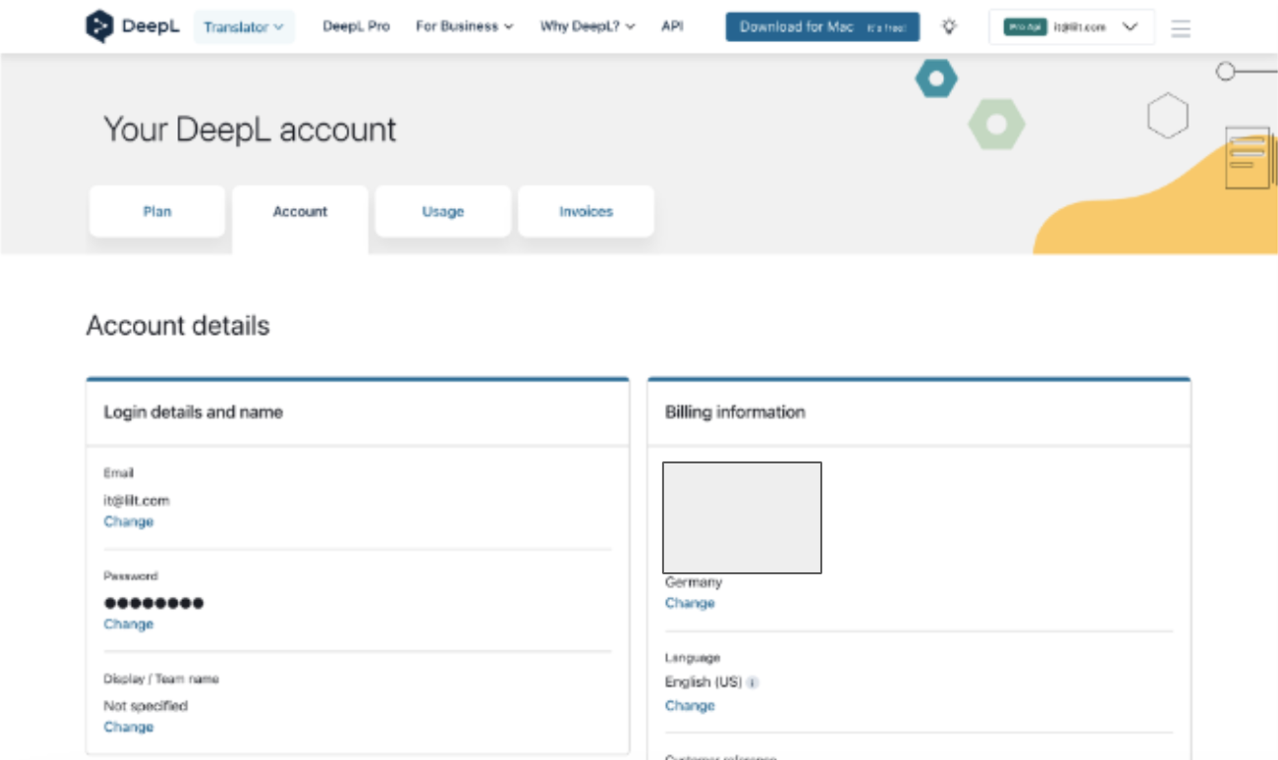Viewport: 1278px width, 760px height.
Task: Click the Your DeepL account title
Action: (250, 129)
